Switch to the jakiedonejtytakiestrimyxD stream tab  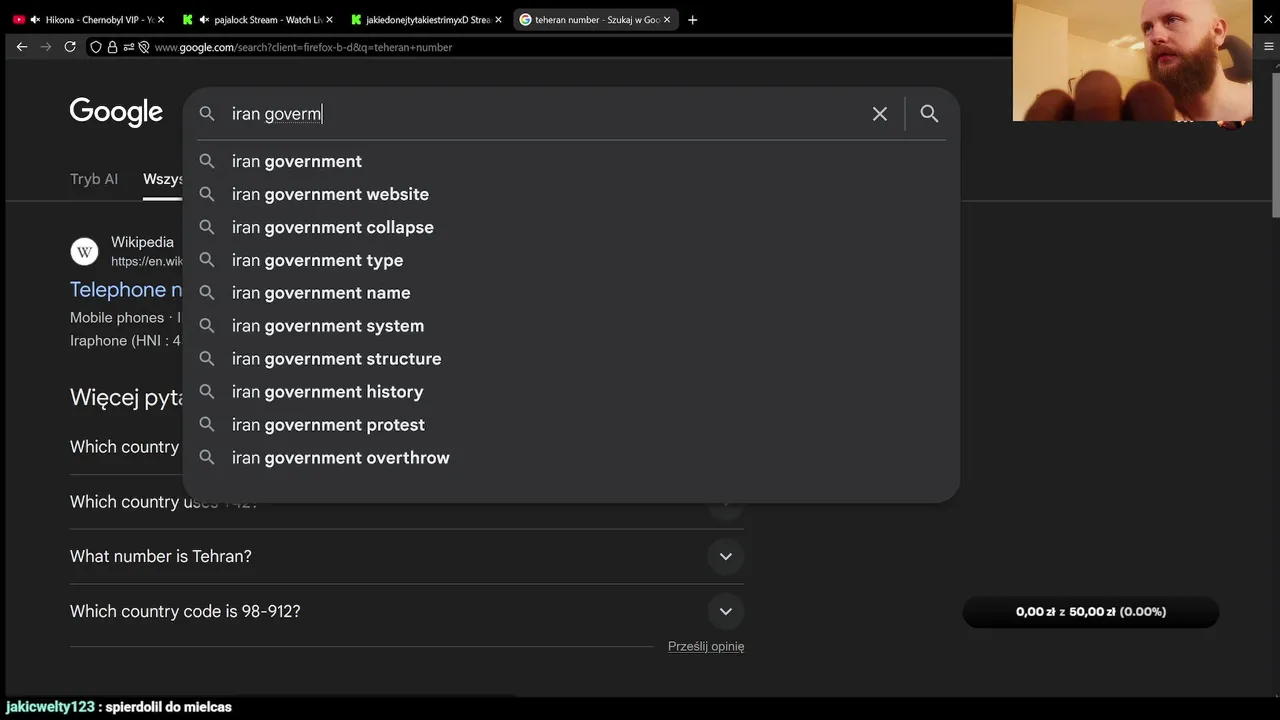click(426, 20)
